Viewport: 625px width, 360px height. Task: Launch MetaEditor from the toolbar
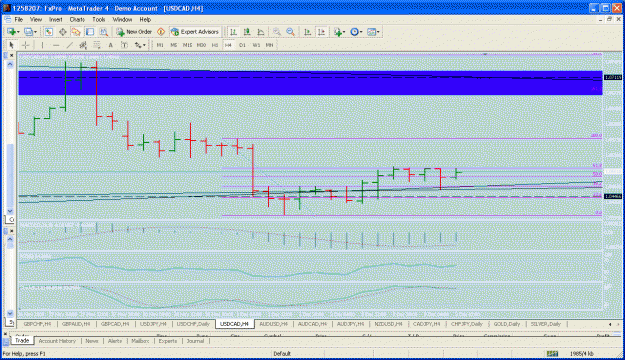click(161, 32)
